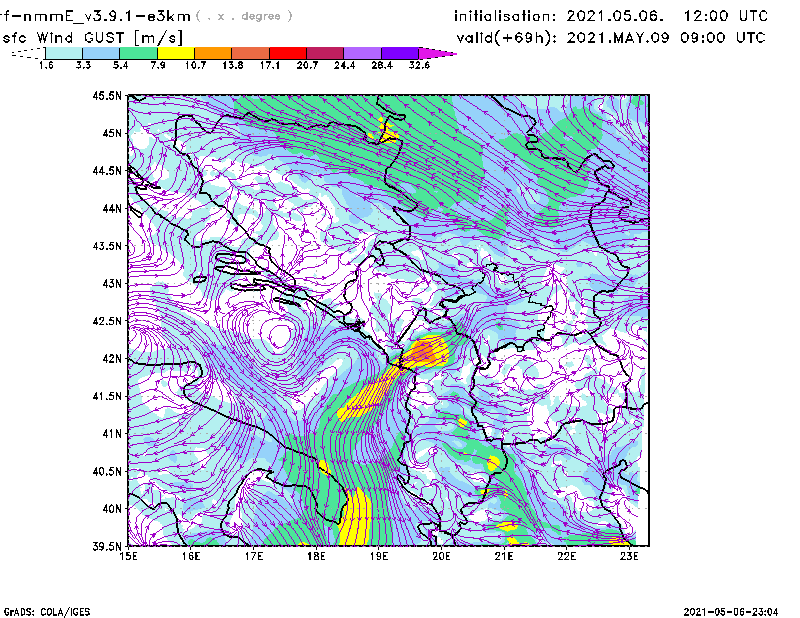Click the red 17.1–20.7 legend swatch

tap(288, 53)
